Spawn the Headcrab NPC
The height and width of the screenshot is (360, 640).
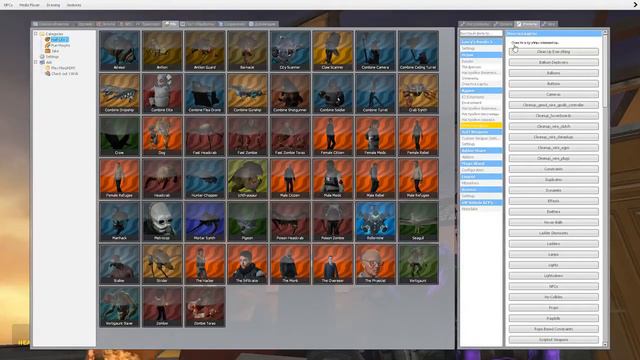pos(162,179)
